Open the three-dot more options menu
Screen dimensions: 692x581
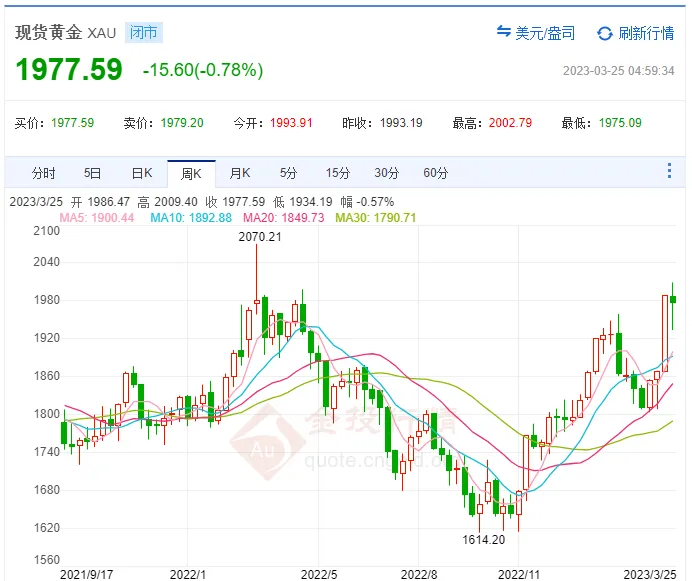pos(669,172)
